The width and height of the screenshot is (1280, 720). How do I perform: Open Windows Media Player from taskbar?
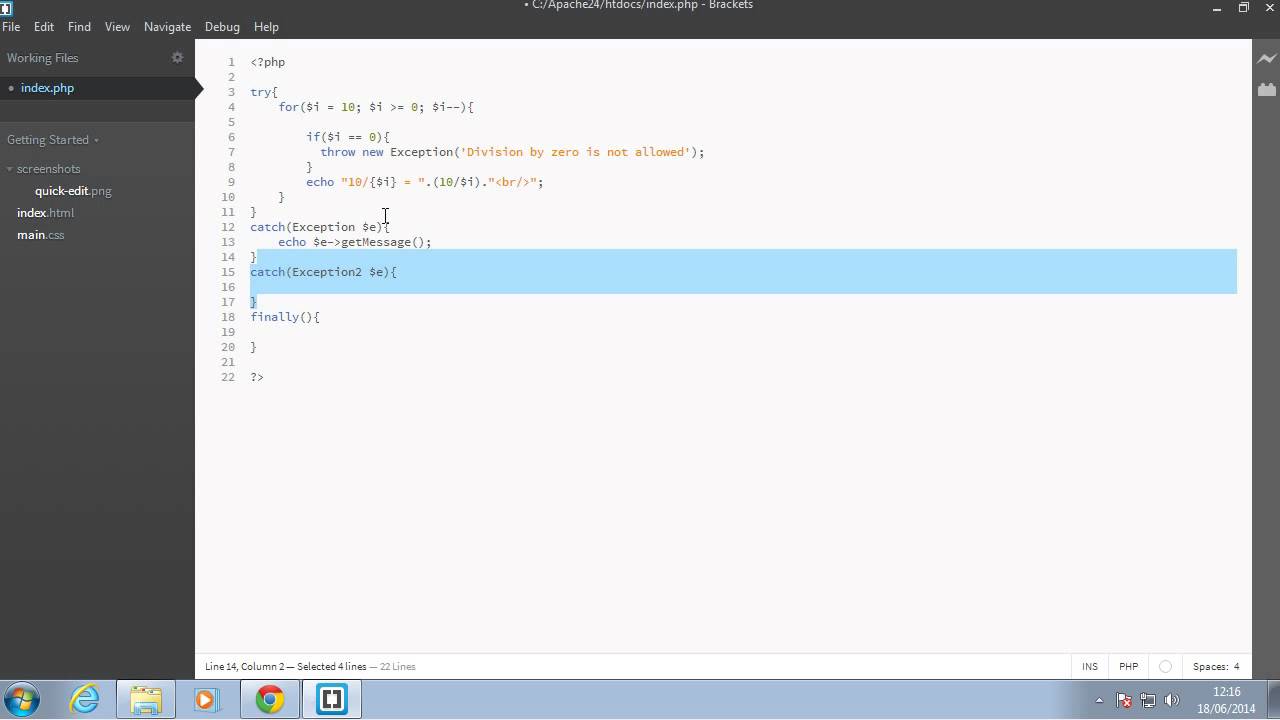pyautogui.click(x=206, y=699)
